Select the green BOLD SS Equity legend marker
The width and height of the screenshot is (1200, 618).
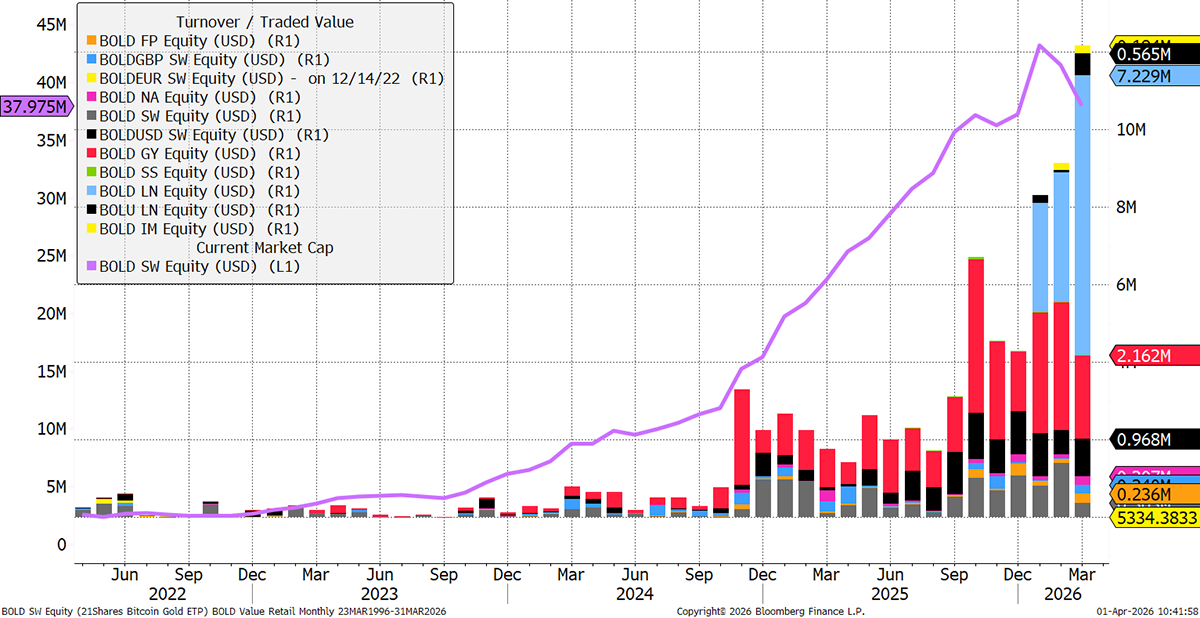click(x=89, y=173)
